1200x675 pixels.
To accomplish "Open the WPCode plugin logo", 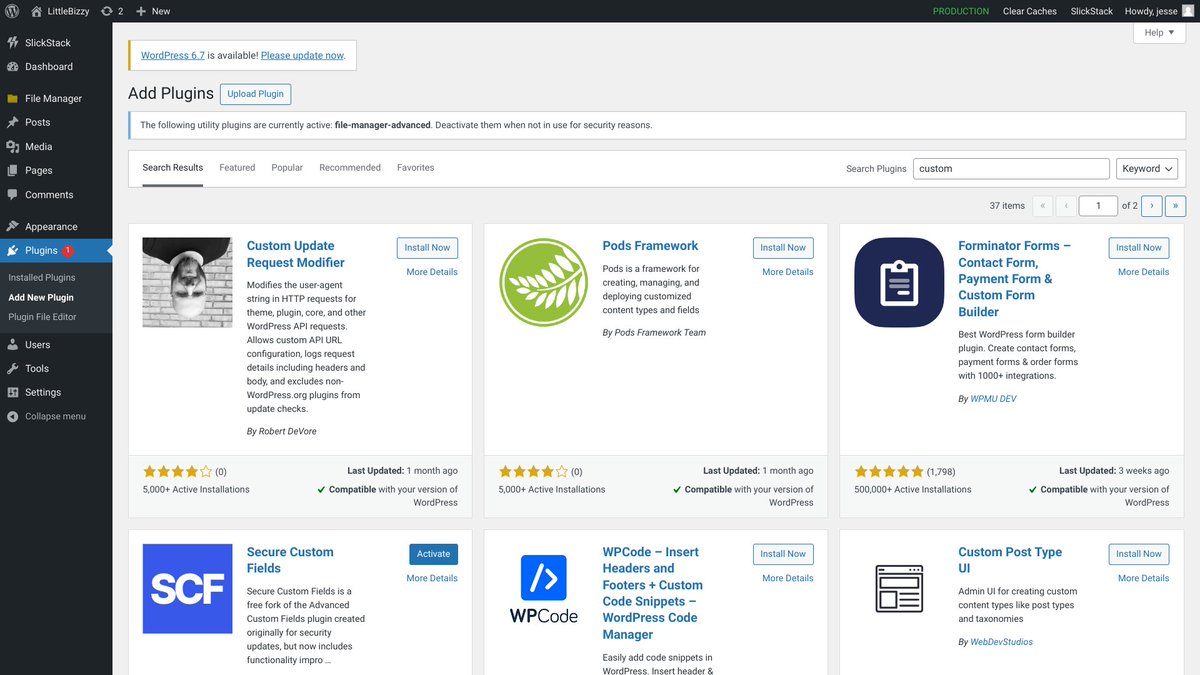I will (544, 588).
